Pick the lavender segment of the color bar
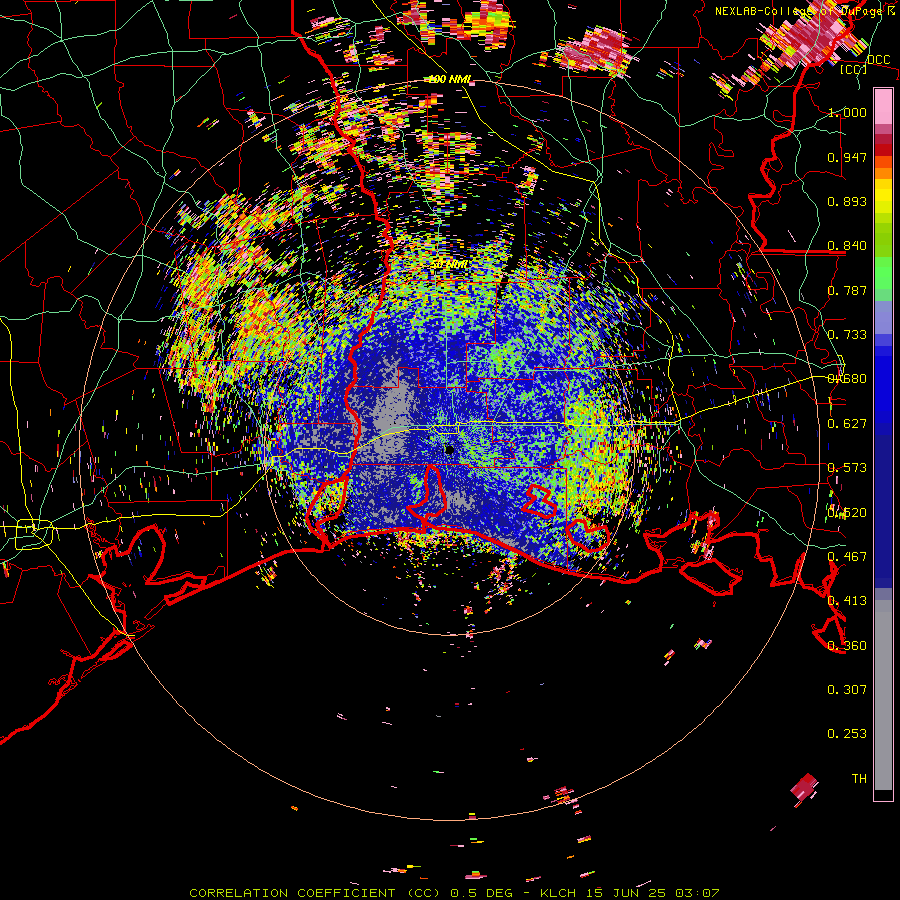This screenshot has height=900, width=900. [x=883, y=317]
